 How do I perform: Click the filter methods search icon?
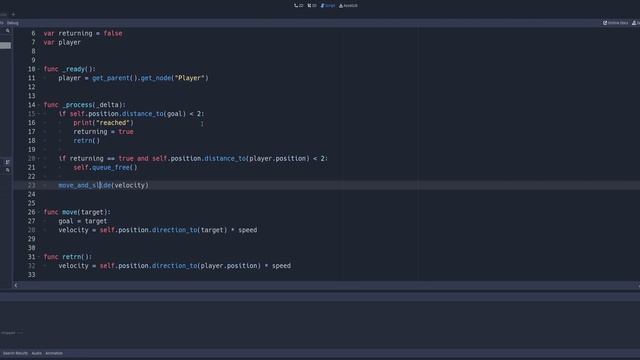tap(8, 170)
